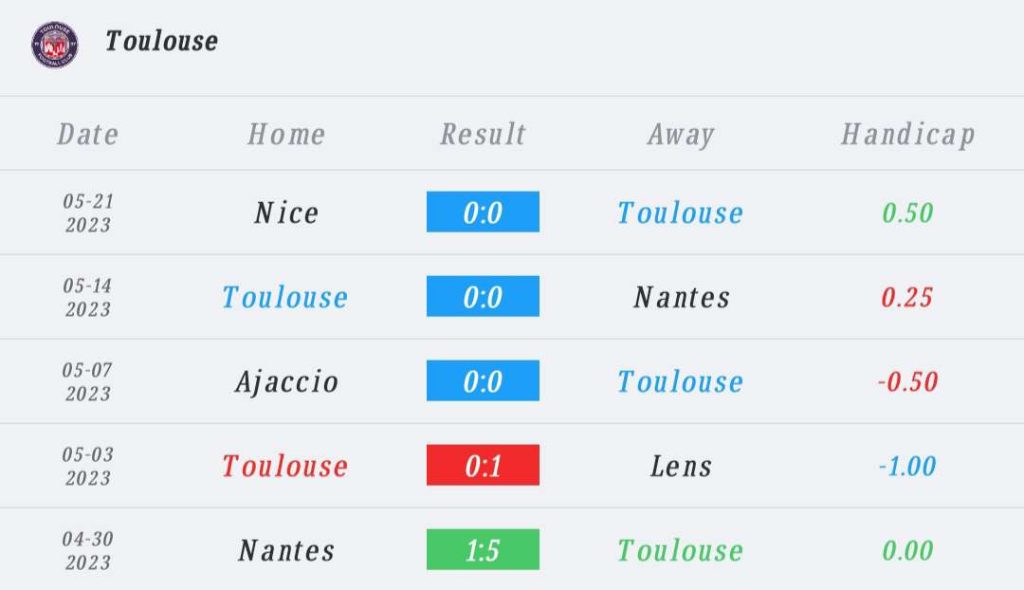
Task: Click the 05-21 2023 match date
Action: pos(88,212)
